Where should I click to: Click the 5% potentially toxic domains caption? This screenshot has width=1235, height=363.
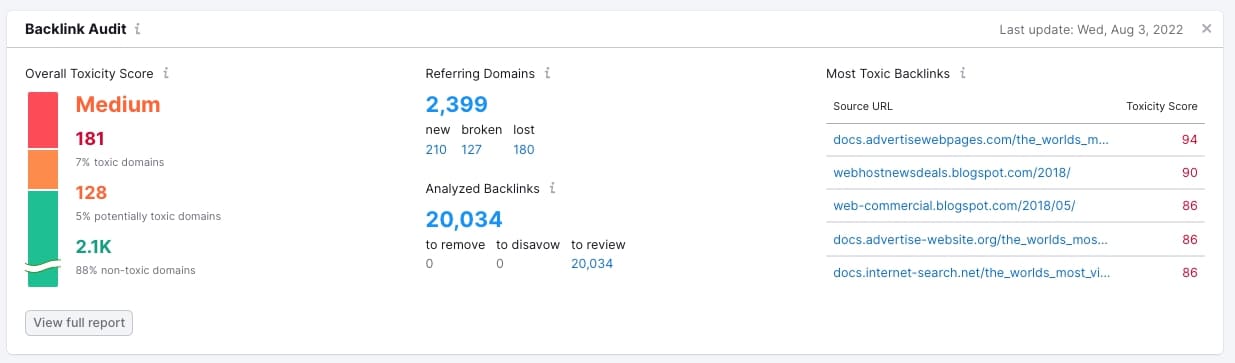[148, 216]
